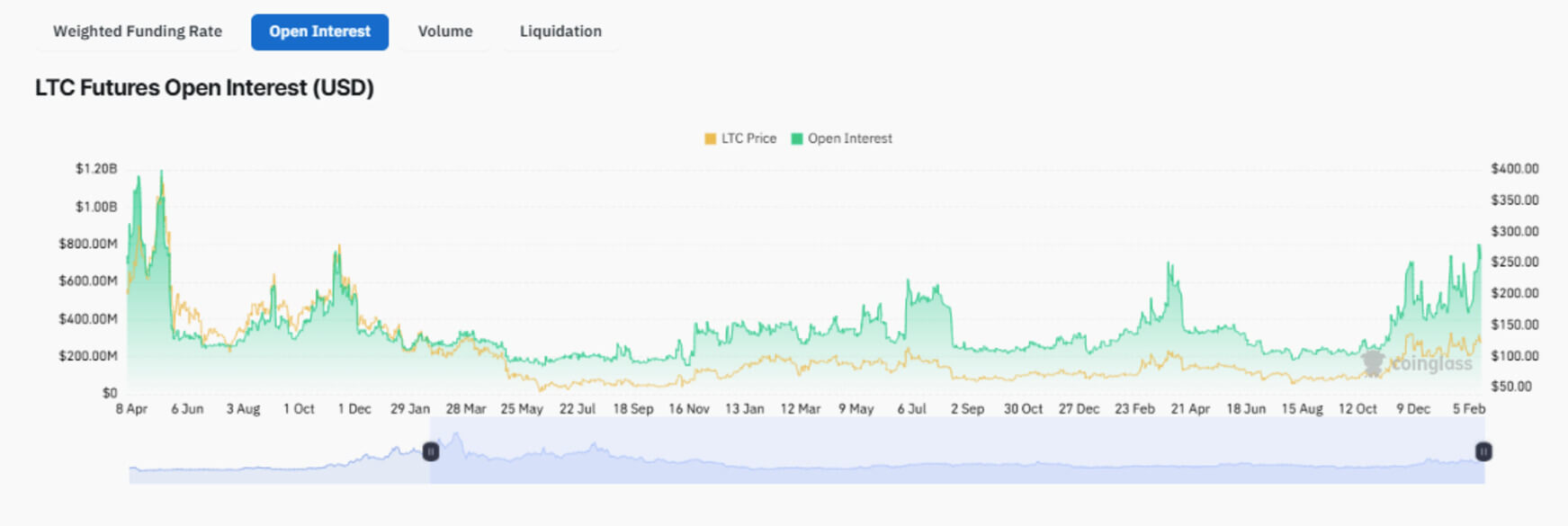
Task: Click the 8 Apr x-axis label
Action: point(131,409)
